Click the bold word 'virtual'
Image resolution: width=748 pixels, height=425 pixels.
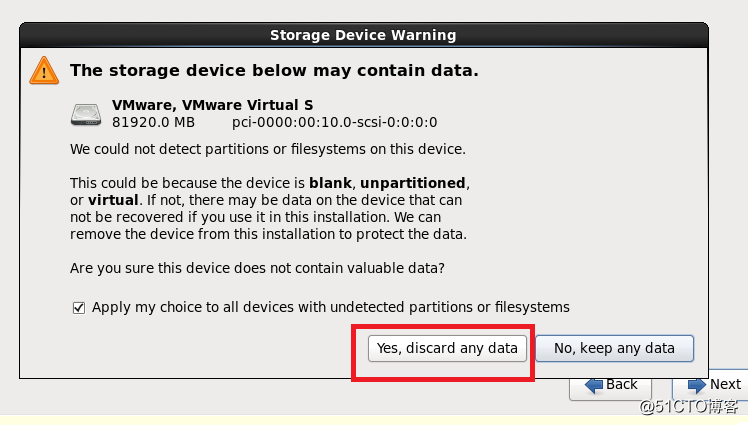pos(113,200)
